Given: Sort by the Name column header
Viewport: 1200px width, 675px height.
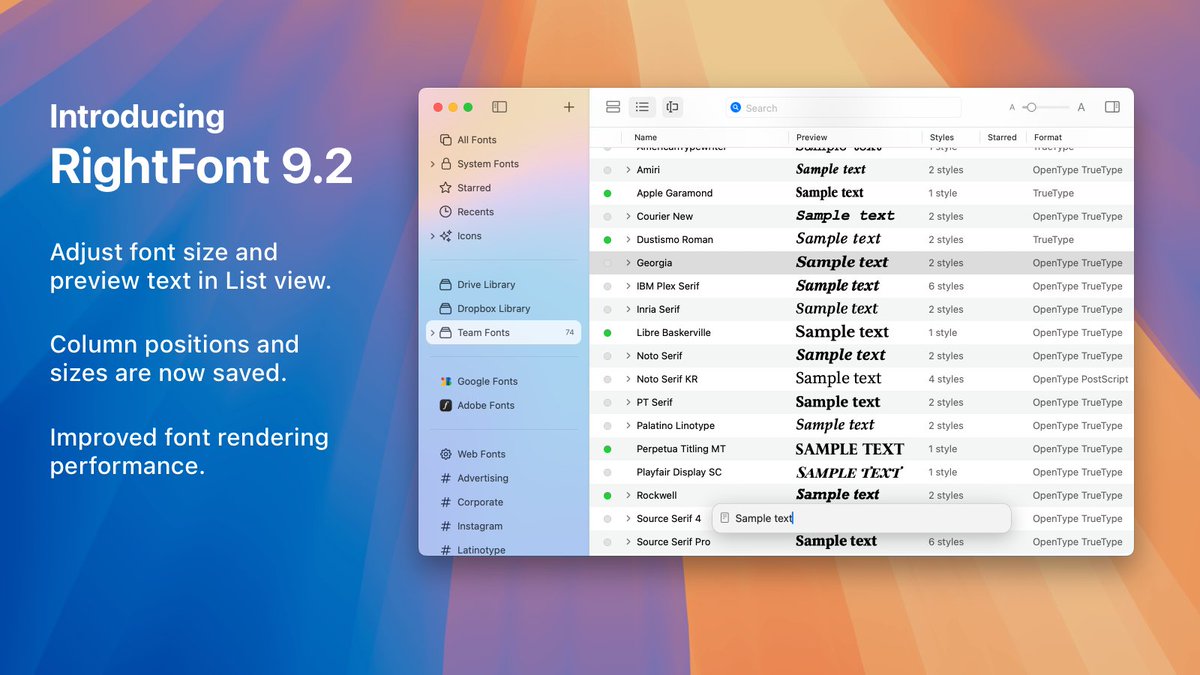Looking at the screenshot, I should click(x=646, y=138).
